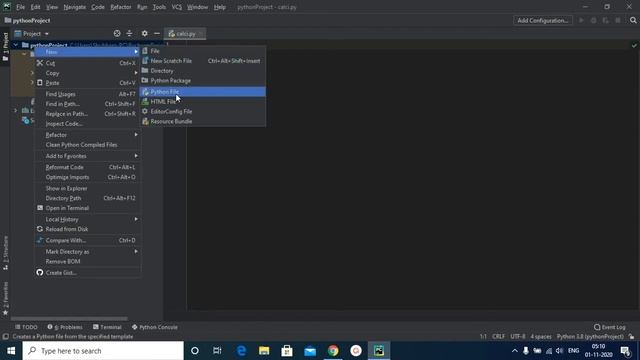Open Favorites side tool window

click(x=6, y=299)
